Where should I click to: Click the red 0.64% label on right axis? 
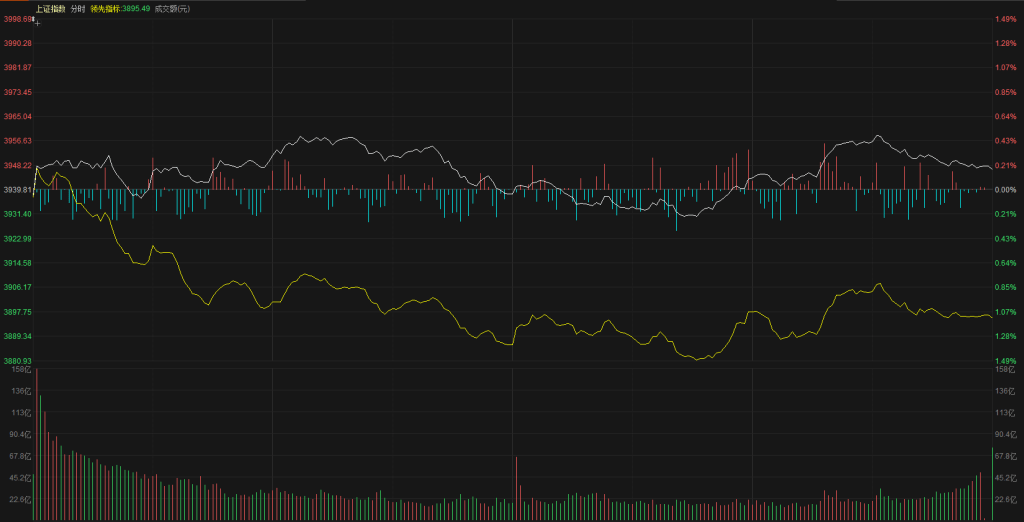click(1005, 116)
